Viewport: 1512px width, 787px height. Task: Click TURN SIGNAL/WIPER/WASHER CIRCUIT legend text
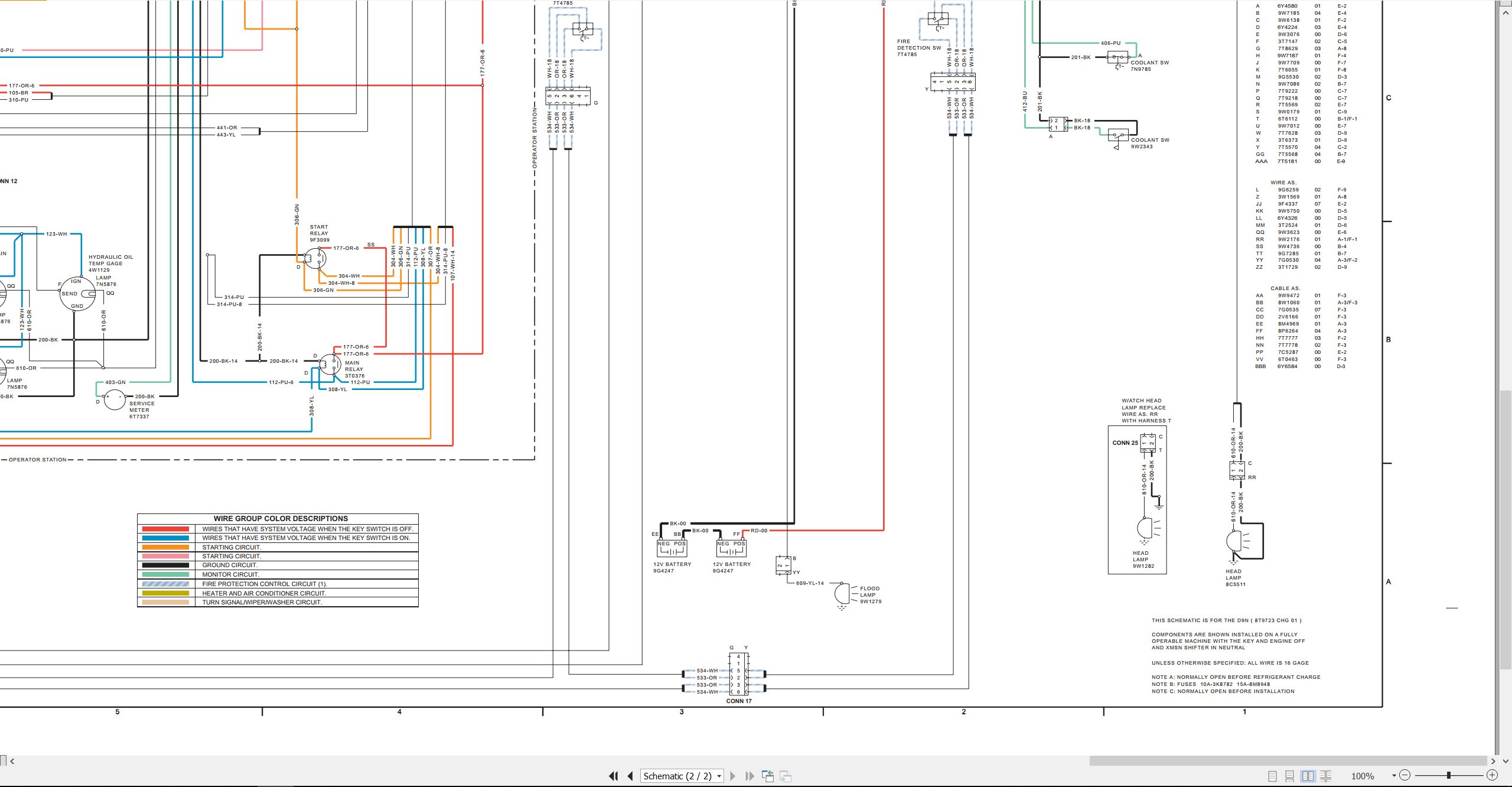click(262, 603)
